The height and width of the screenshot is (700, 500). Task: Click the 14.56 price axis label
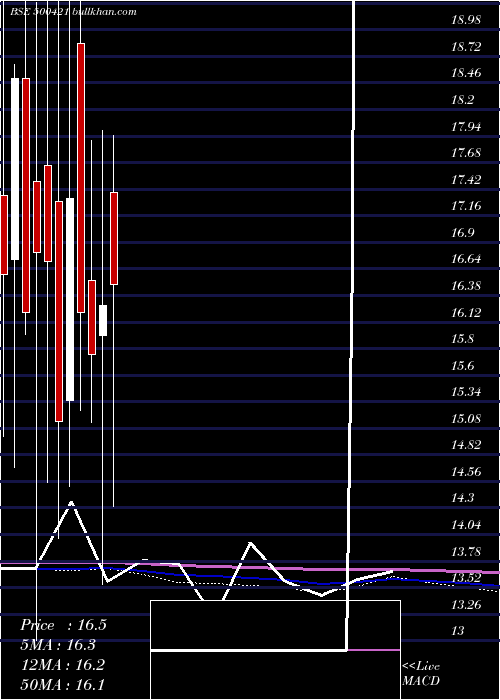tap(466, 471)
